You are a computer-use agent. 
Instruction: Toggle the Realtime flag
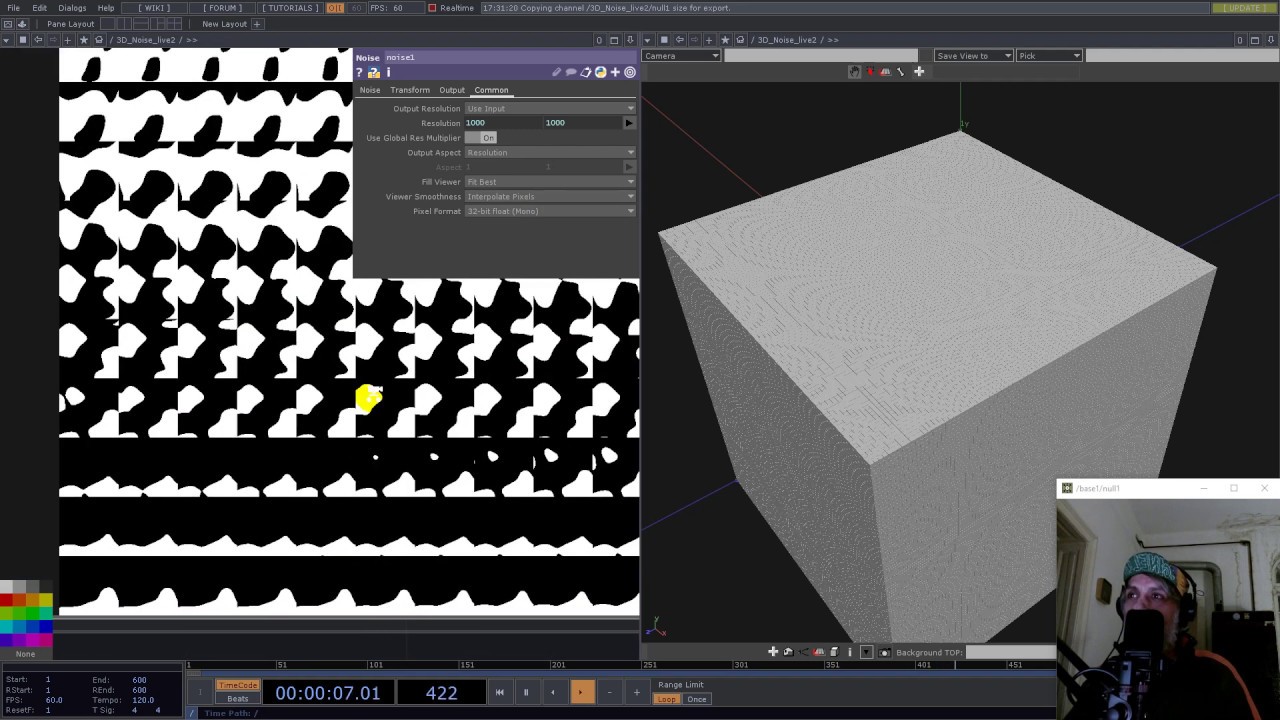(x=432, y=8)
